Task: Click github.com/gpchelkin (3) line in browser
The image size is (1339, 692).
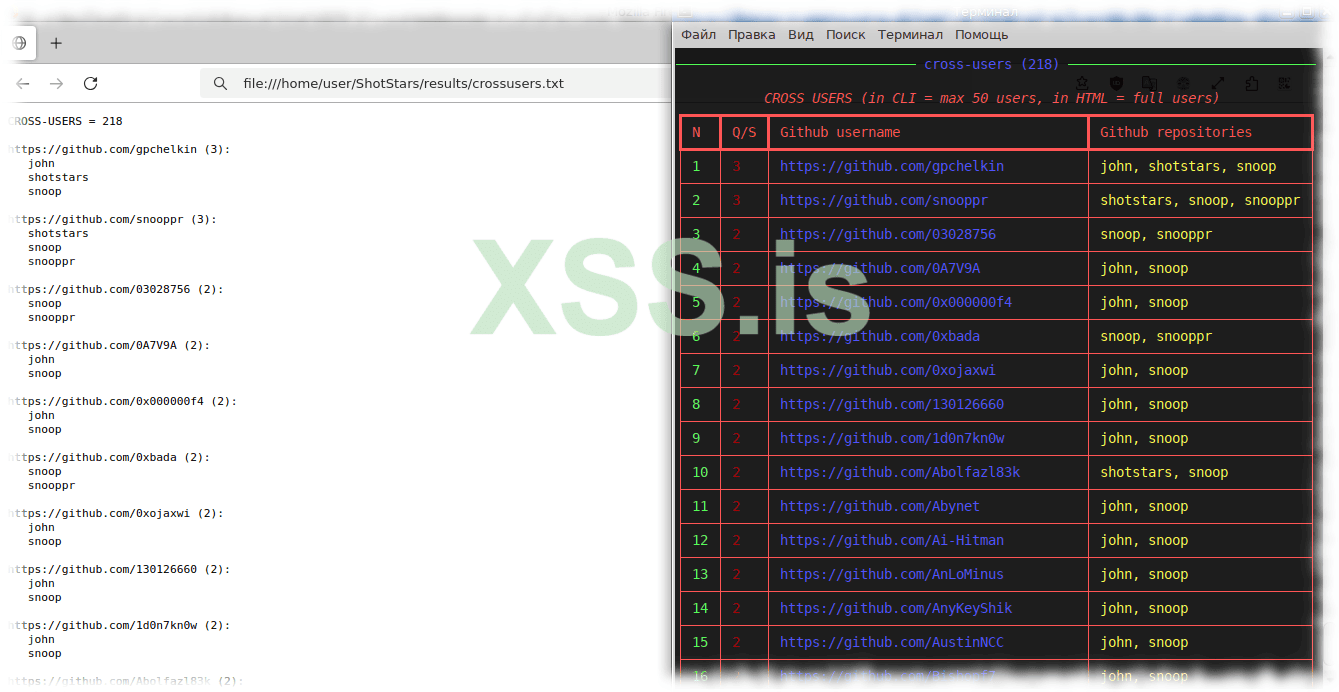Action: coord(119,149)
